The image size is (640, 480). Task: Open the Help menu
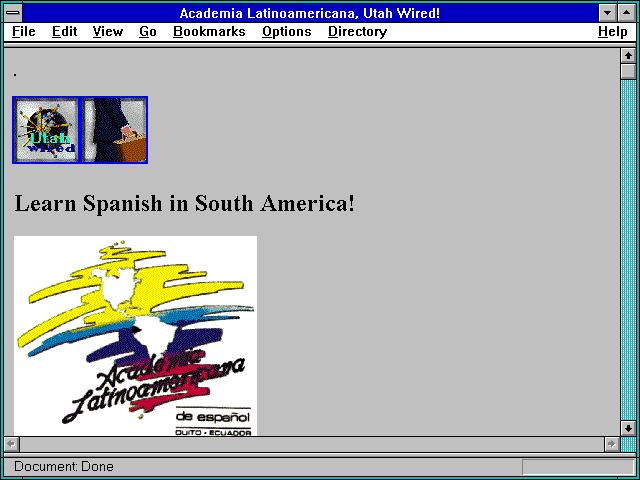613,32
